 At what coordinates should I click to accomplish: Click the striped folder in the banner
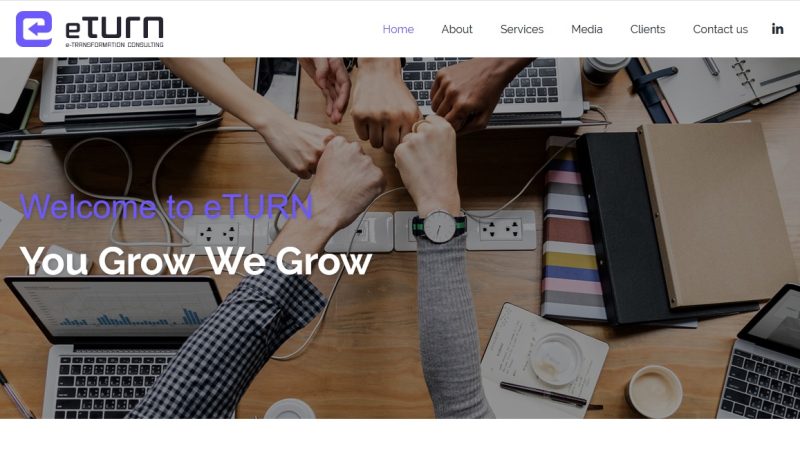[570, 235]
